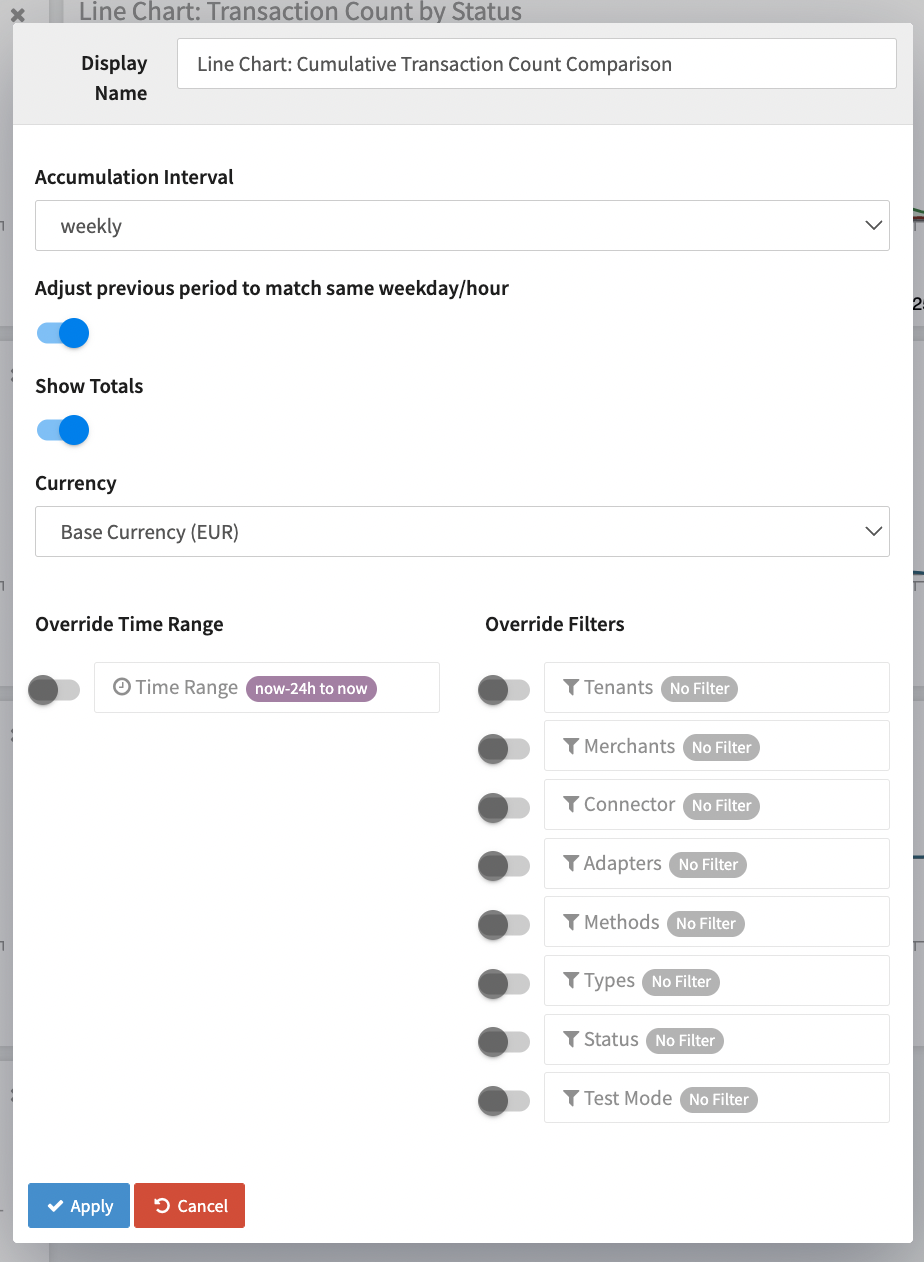
Task: Open the Accumulation Interval dropdown
Action: coord(462,226)
